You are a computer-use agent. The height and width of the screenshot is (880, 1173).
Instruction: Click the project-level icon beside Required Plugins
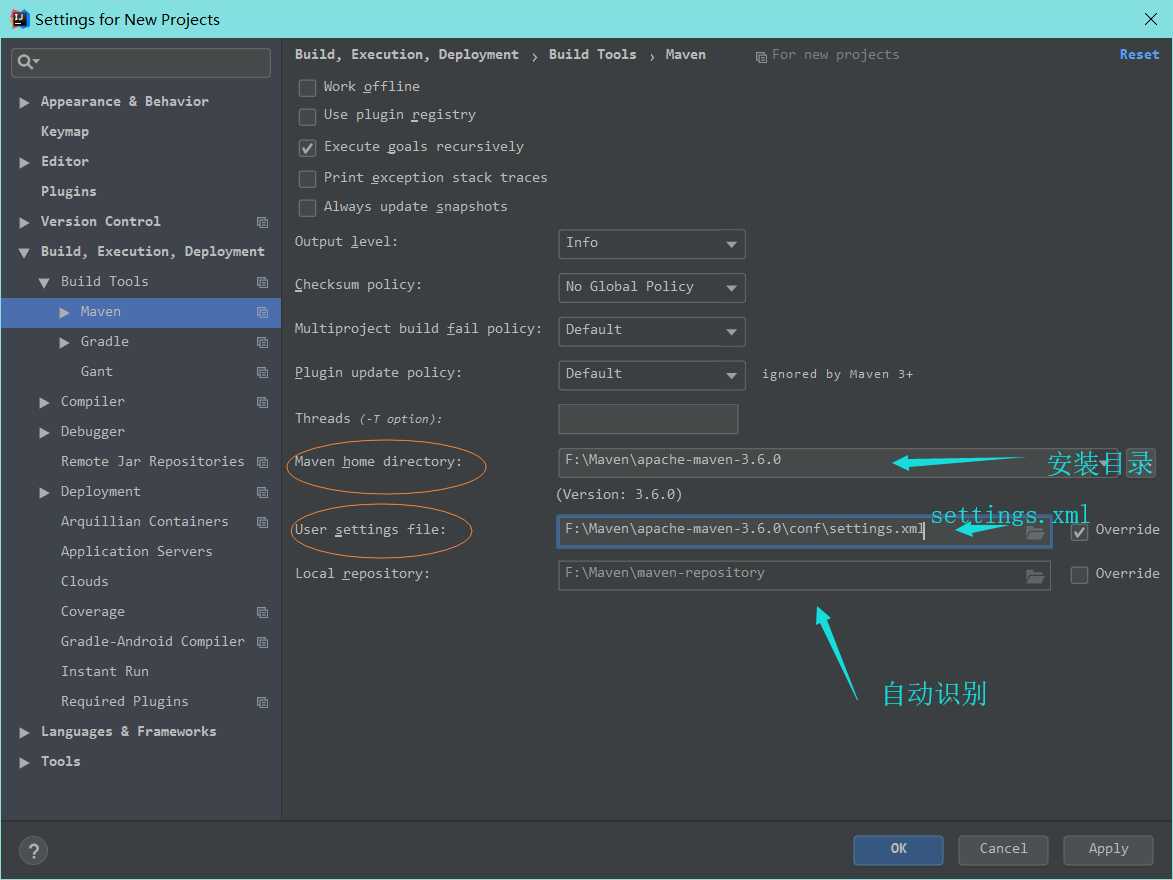[x=263, y=702]
